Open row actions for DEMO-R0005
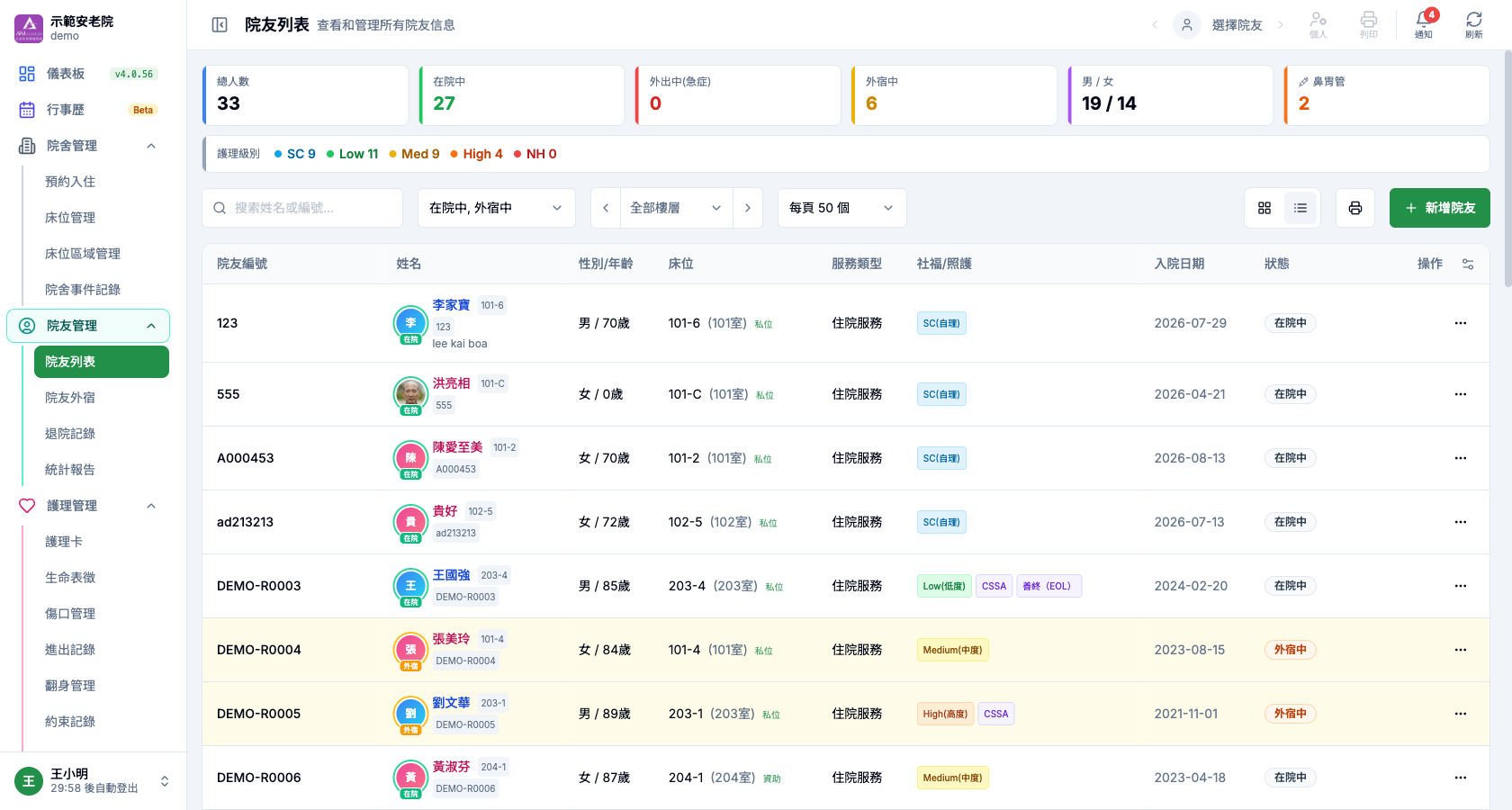This screenshot has height=810, width=1512. click(1461, 714)
